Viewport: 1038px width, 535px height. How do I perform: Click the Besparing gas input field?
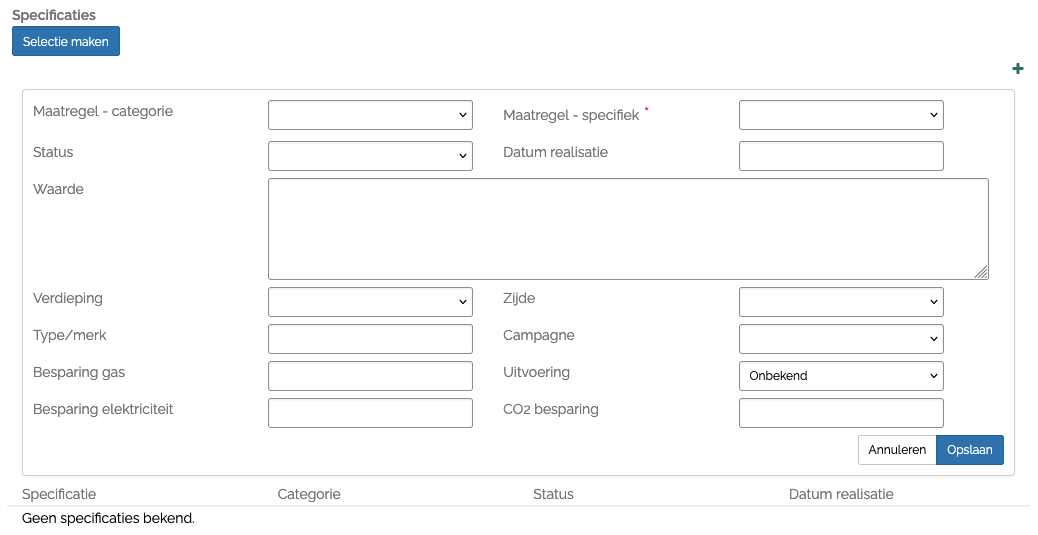tap(370, 376)
